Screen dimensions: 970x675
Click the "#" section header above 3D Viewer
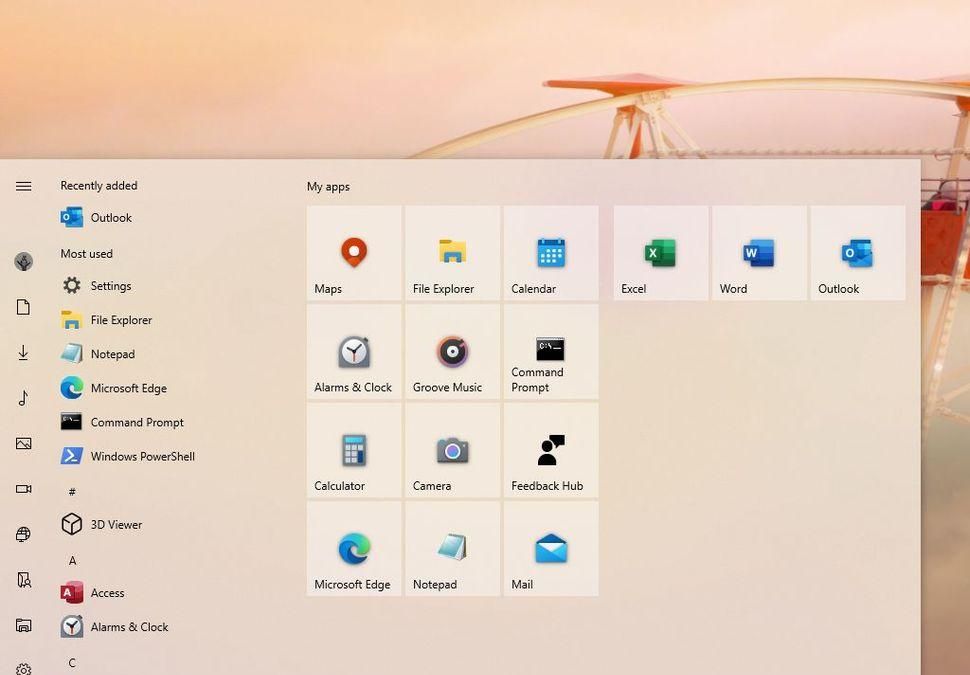pyautogui.click(x=71, y=491)
